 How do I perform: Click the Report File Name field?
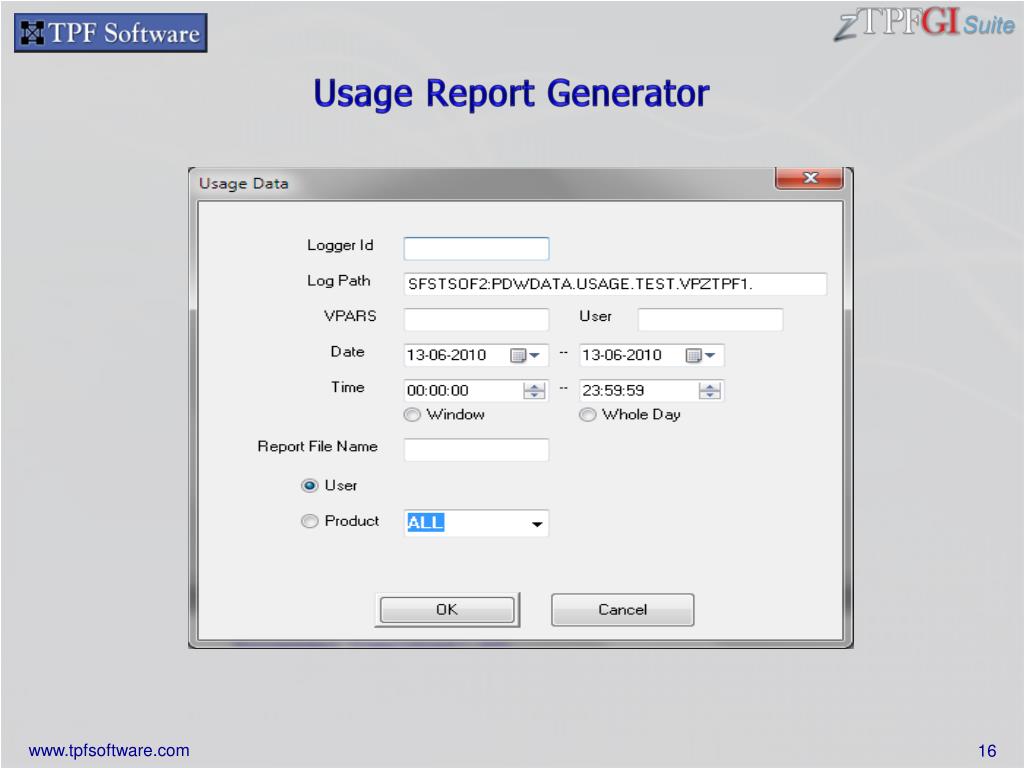(476, 449)
